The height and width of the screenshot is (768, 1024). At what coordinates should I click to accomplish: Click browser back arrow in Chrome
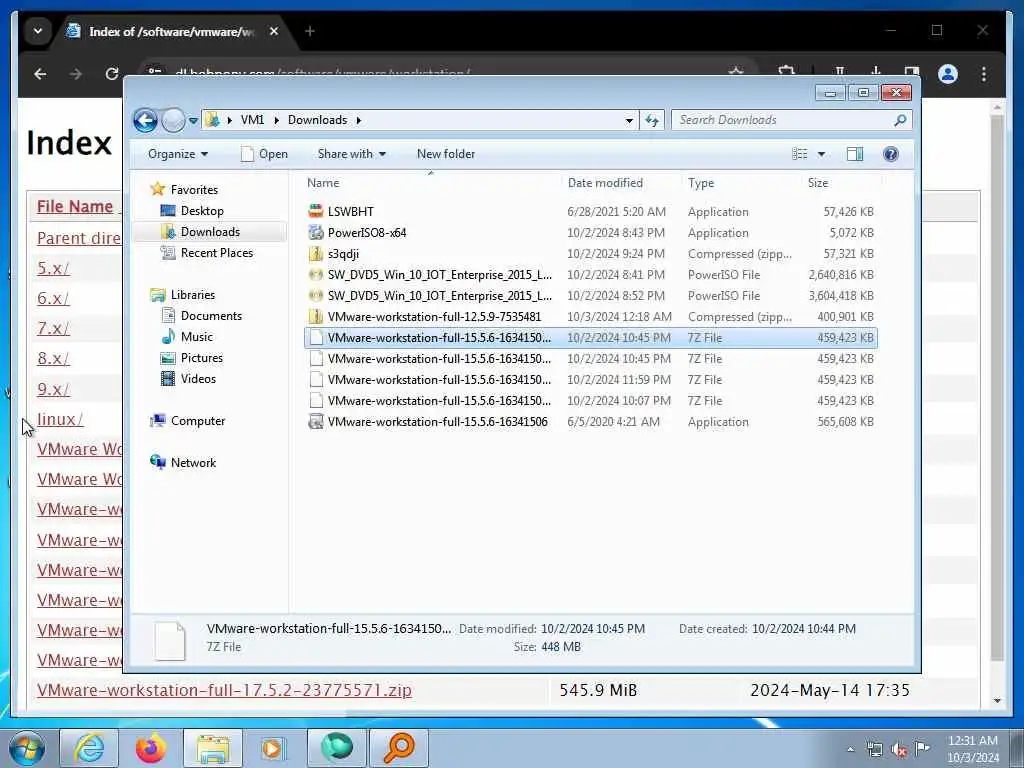pyautogui.click(x=40, y=74)
